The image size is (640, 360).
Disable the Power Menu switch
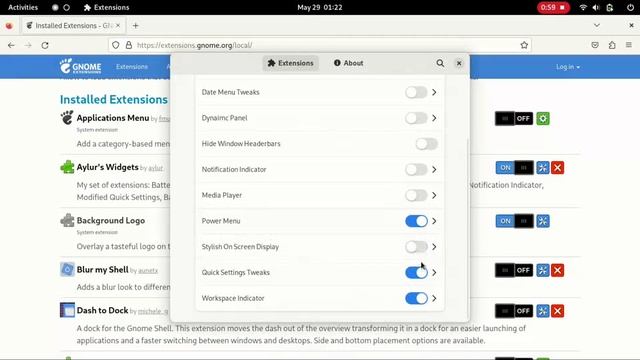click(416, 221)
